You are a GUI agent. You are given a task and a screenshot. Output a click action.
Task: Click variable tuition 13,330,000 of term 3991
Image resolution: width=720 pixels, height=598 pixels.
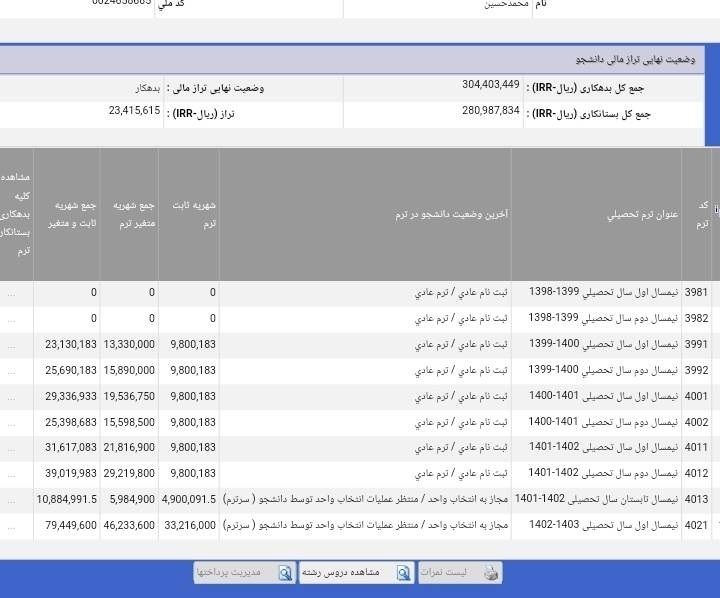129,344
